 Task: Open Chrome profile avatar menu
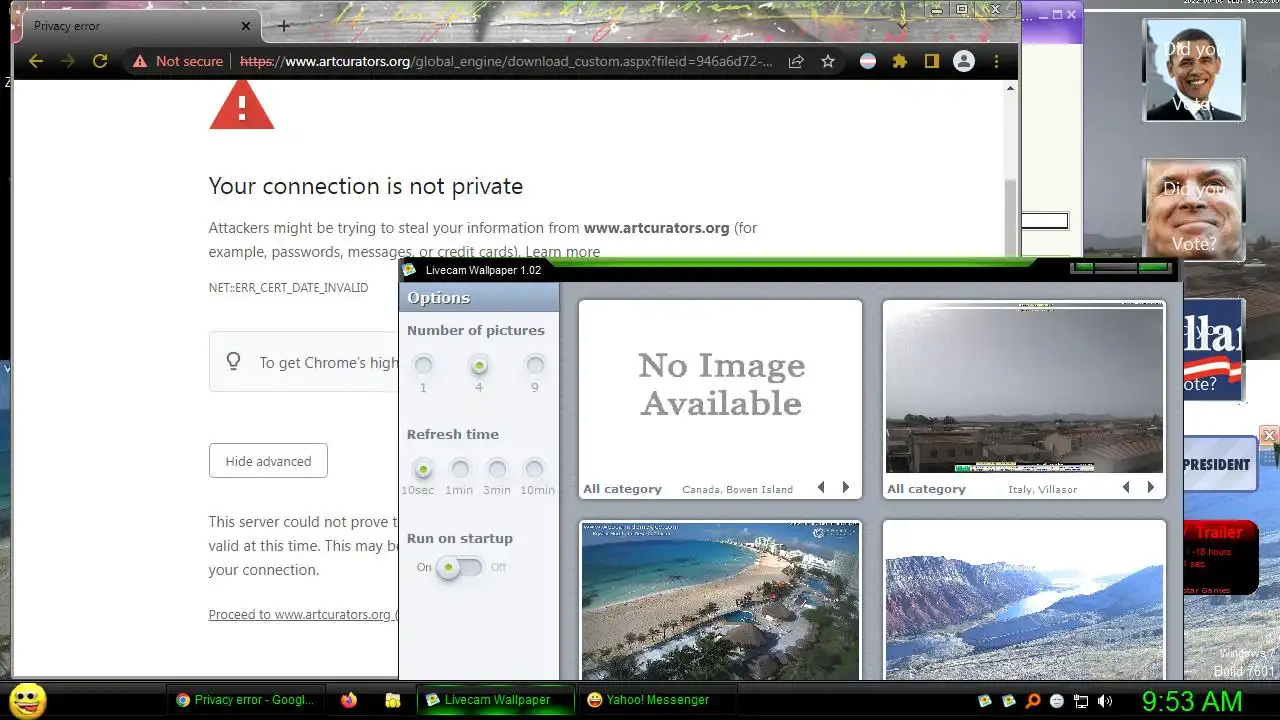click(x=964, y=61)
